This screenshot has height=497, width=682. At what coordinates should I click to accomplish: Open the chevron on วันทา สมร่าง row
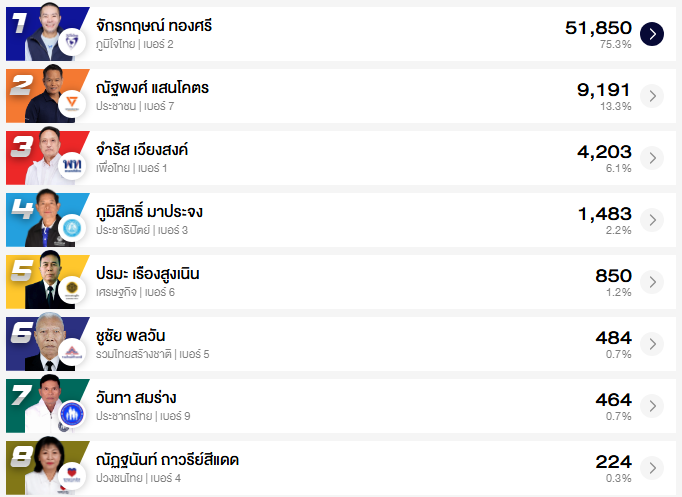coord(652,406)
